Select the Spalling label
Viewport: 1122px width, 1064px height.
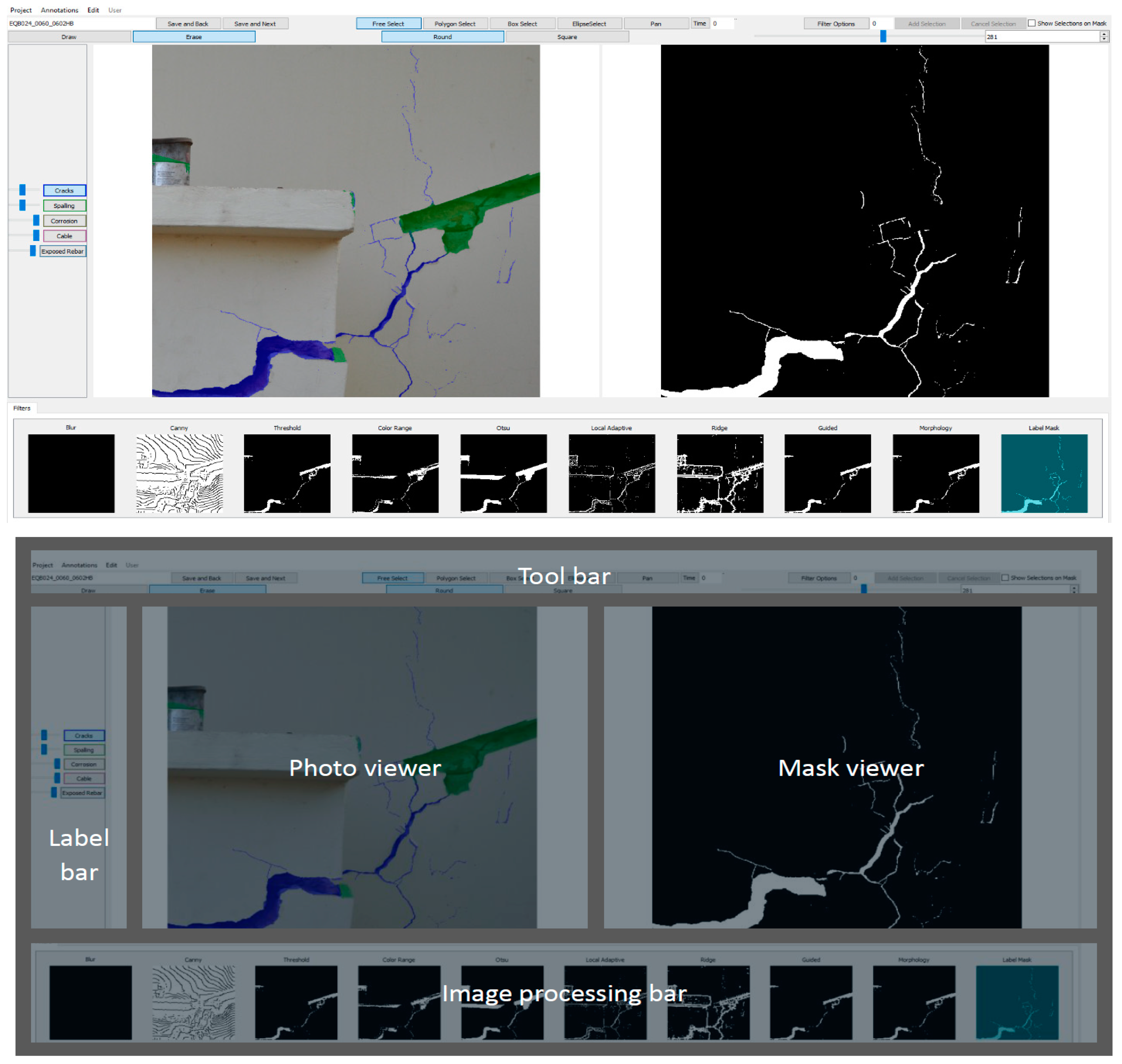click(64, 206)
